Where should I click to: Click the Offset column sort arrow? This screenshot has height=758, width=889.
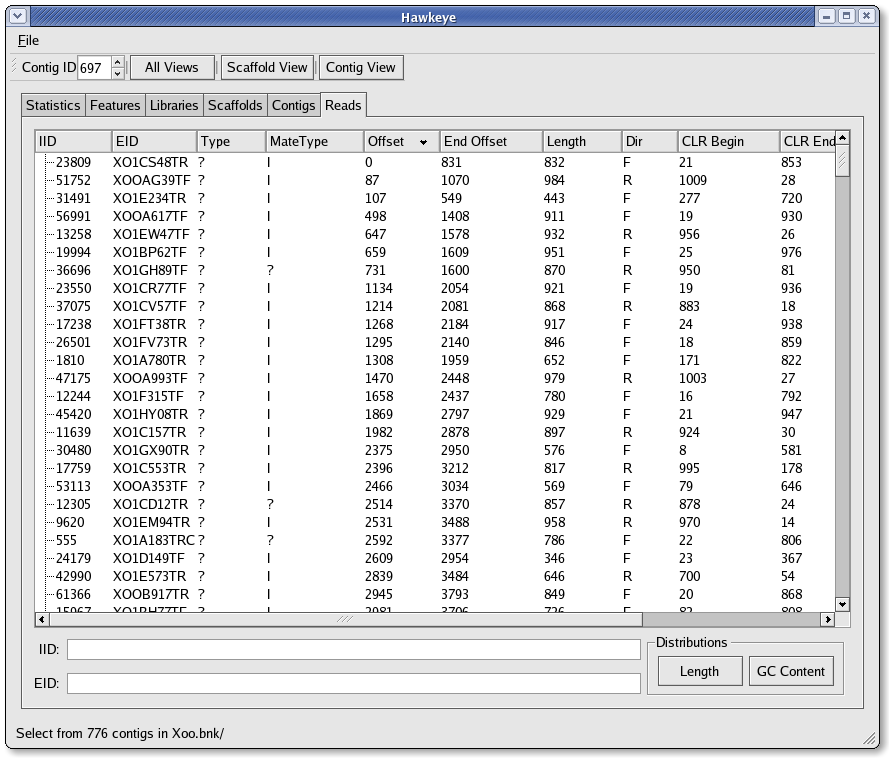coord(424,142)
